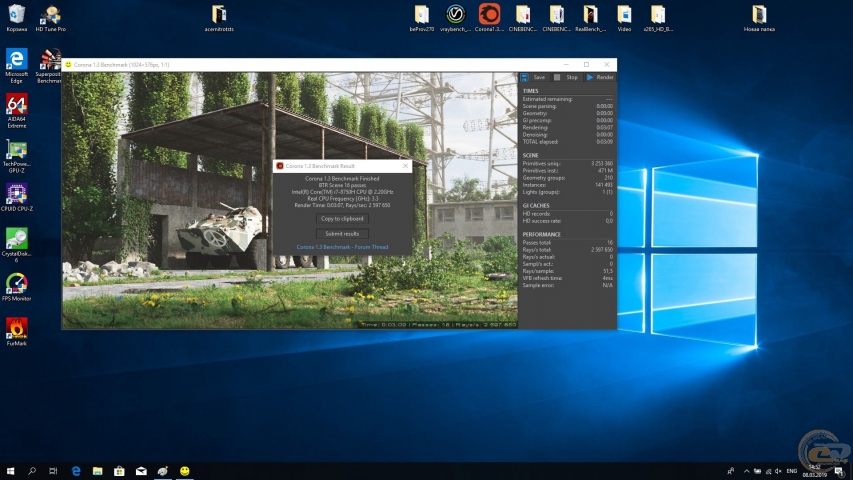Click the rendered image in Corona window
Screen dimensions: 853x480
289,200
